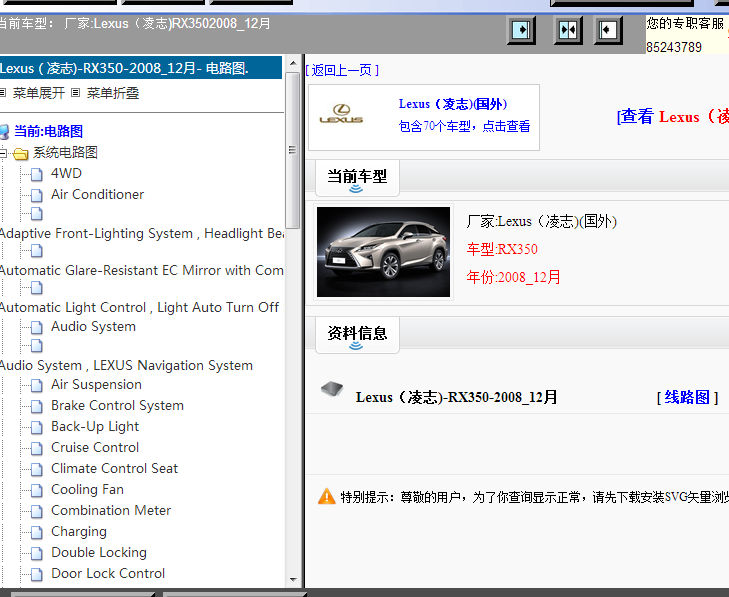The height and width of the screenshot is (597, 729).
Task: Click 菜单折叠 to collapse the menu
Action: (x=113, y=93)
